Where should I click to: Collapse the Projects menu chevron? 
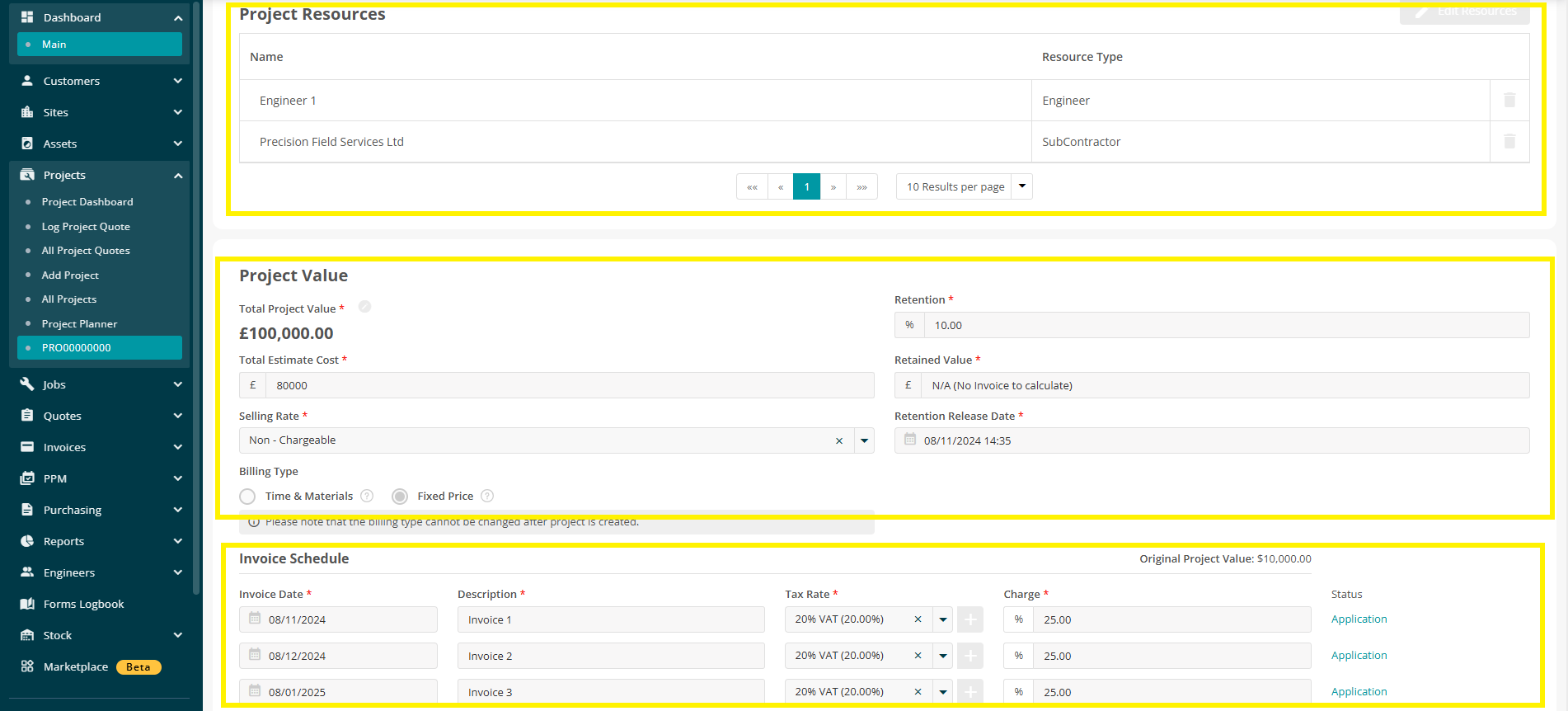(178, 175)
